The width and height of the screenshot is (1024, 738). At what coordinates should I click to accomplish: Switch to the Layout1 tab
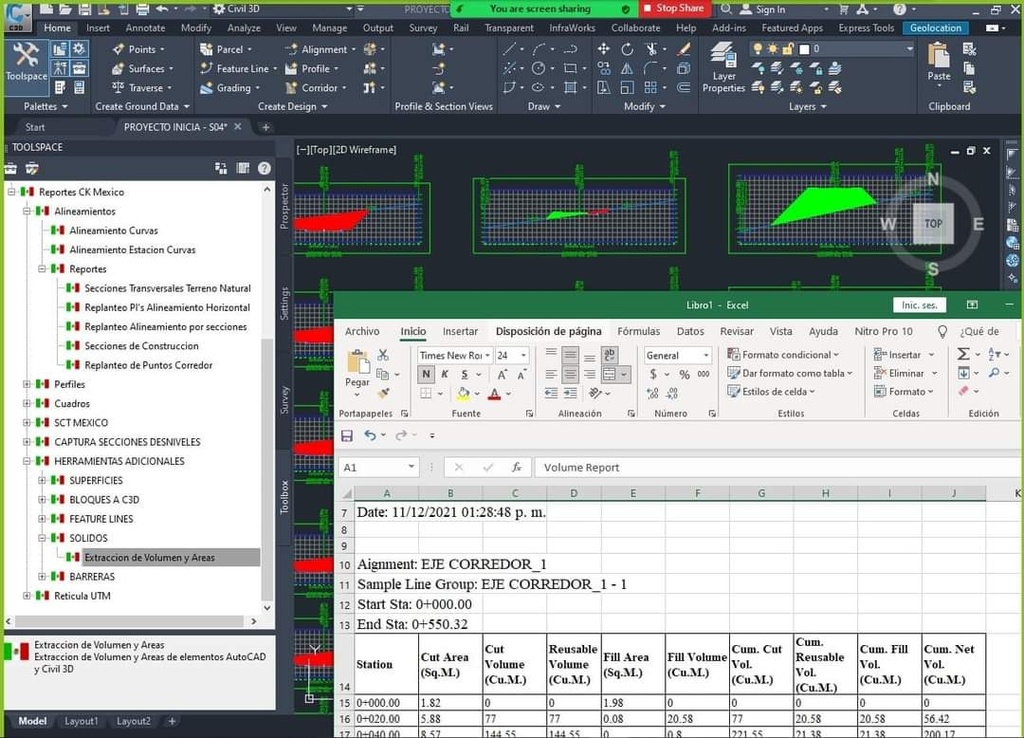pyautogui.click(x=81, y=721)
